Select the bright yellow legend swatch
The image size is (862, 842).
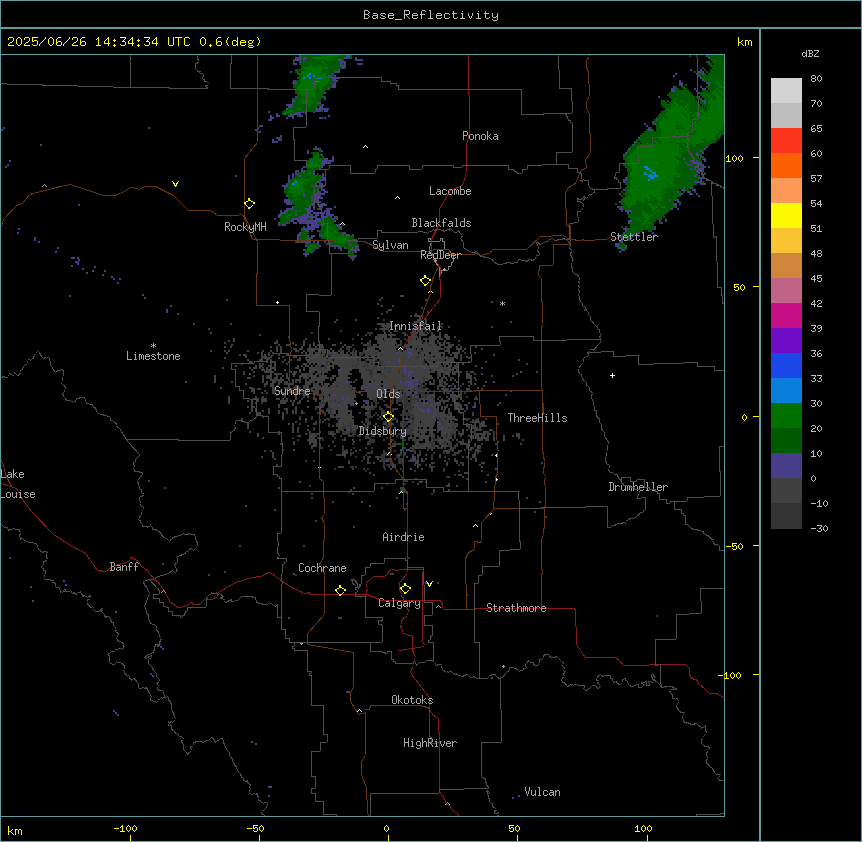tap(786, 215)
